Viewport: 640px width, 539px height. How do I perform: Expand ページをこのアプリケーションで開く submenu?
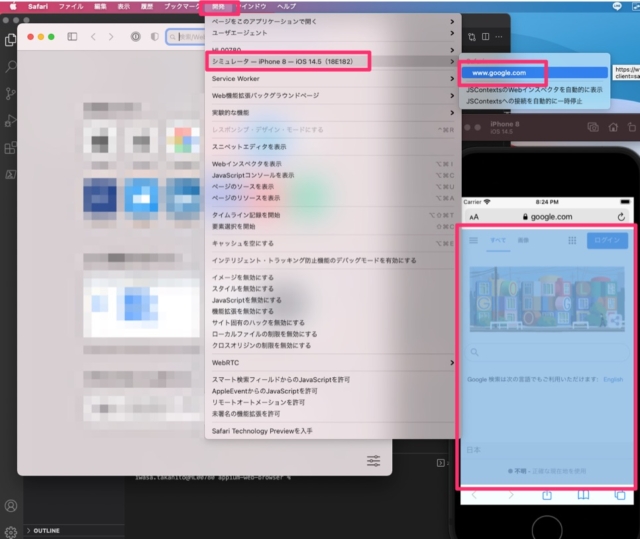[x=332, y=21]
